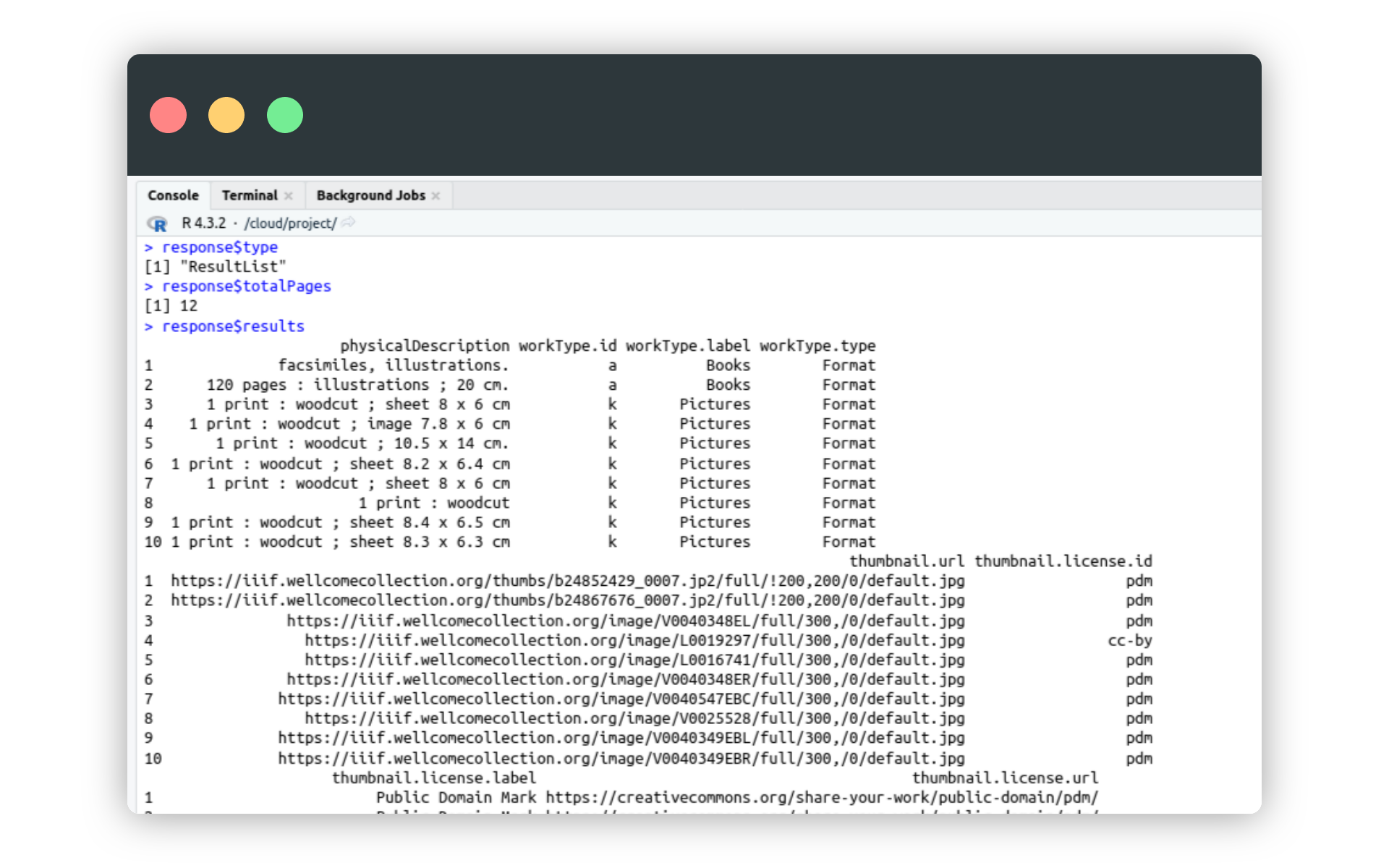Click the creativecommons.org public-domain URL
Viewport: 1389px width, 868px height.
[822, 798]
